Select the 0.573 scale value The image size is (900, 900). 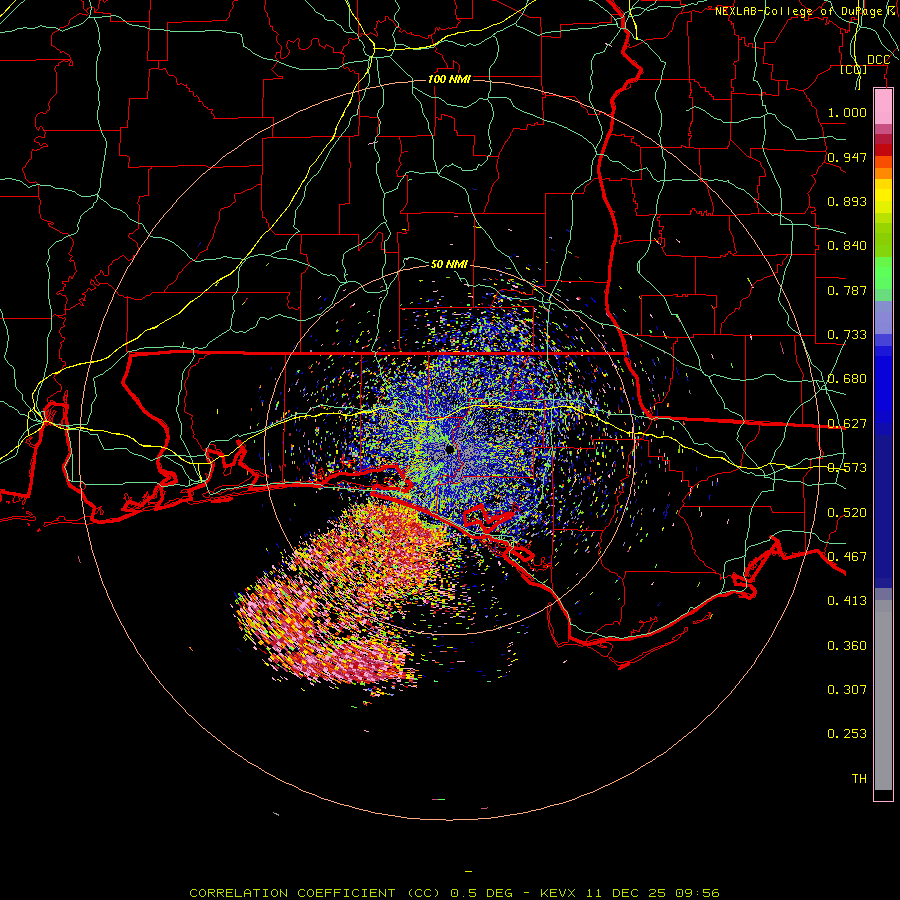point(847,467)
